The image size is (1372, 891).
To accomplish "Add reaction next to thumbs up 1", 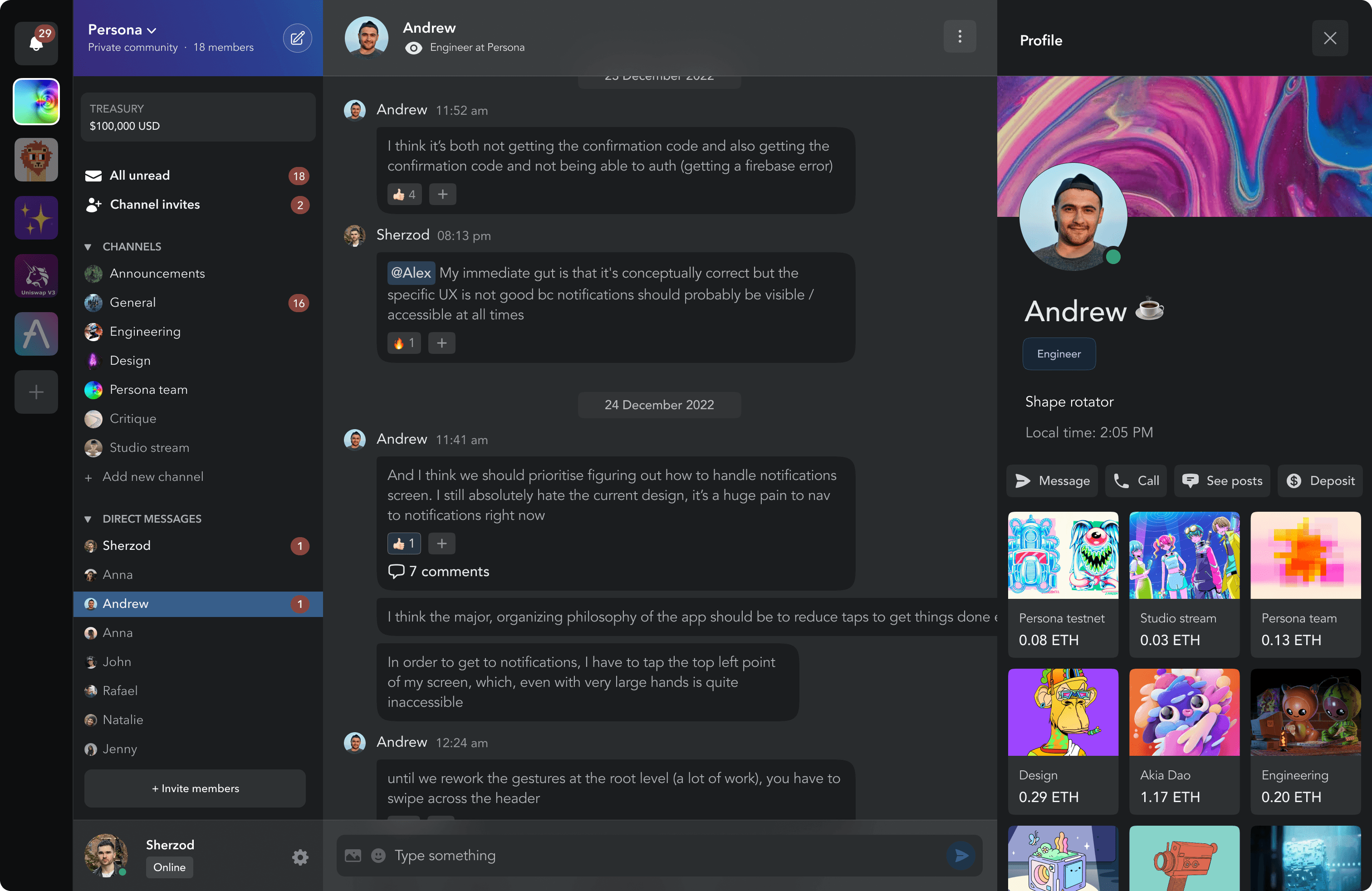I will 441,543.
